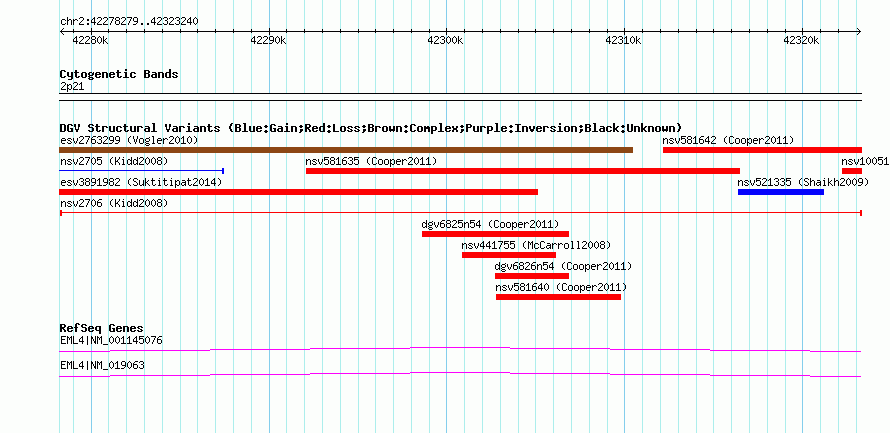The image size is (890, 433).
Task: Click the 42300k ruler tick label
Action: tap(446, 40)
